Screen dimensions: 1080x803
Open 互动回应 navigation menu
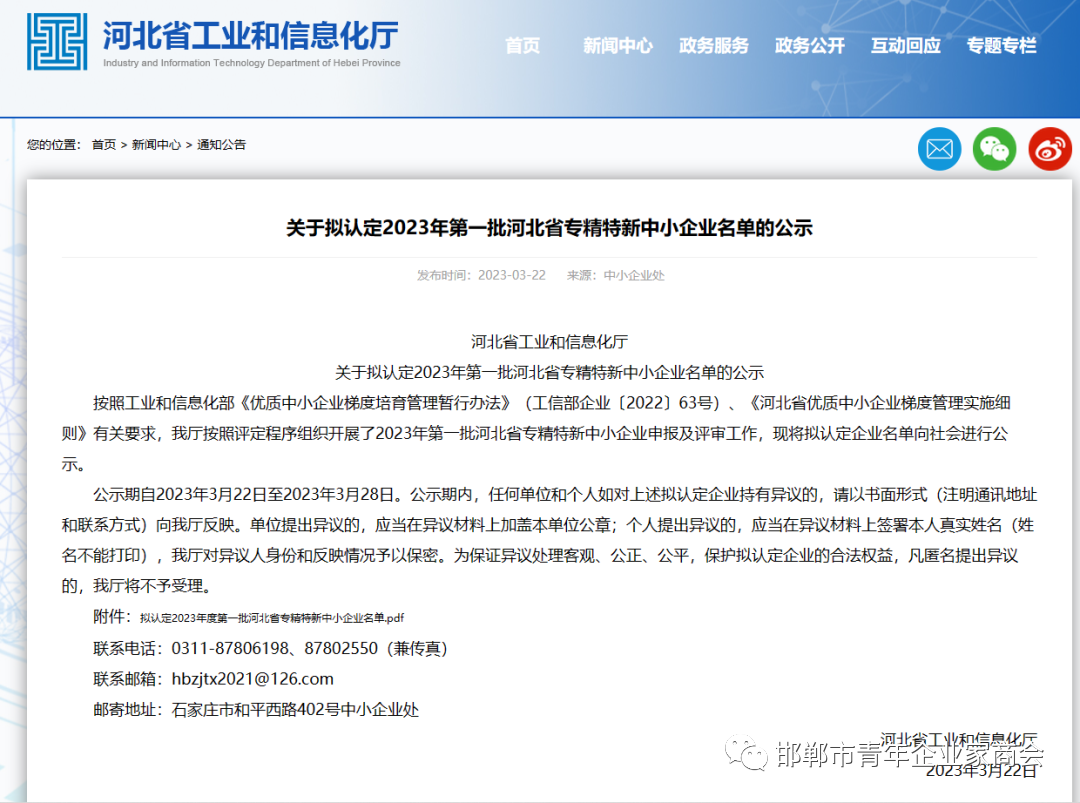click(x=906, y=45)
